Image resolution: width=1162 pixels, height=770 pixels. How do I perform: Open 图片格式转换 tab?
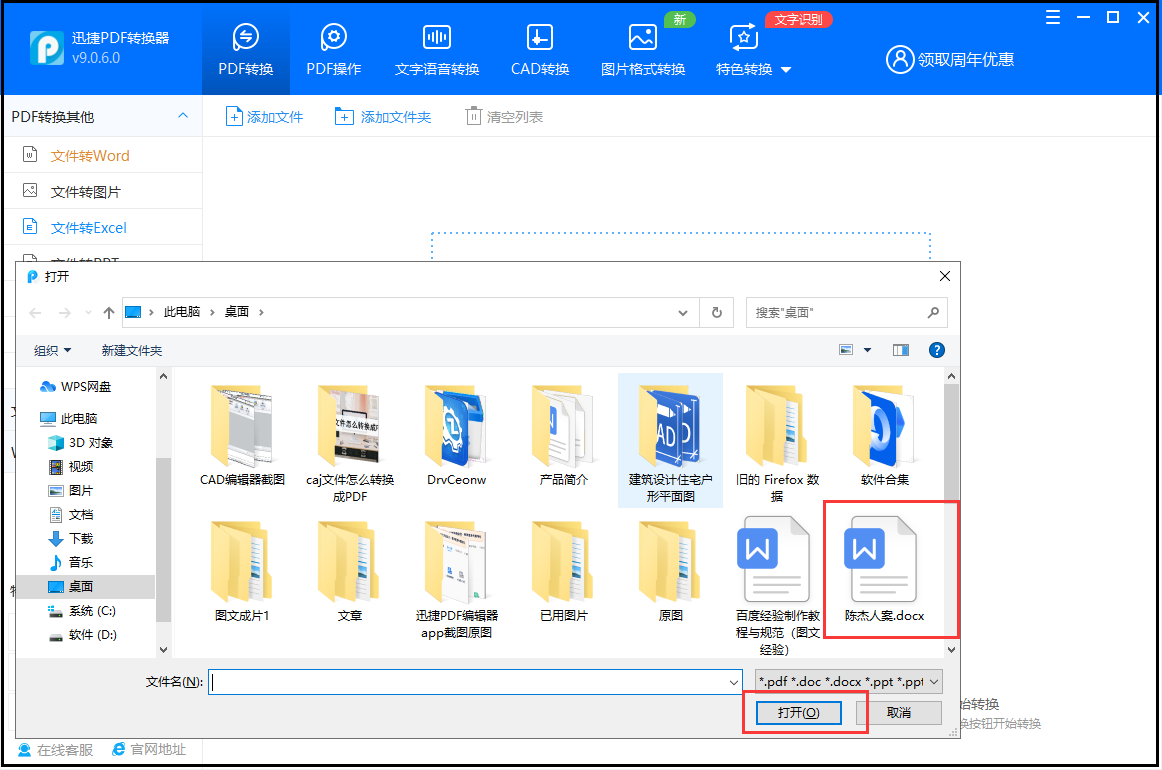pos(643,49)
